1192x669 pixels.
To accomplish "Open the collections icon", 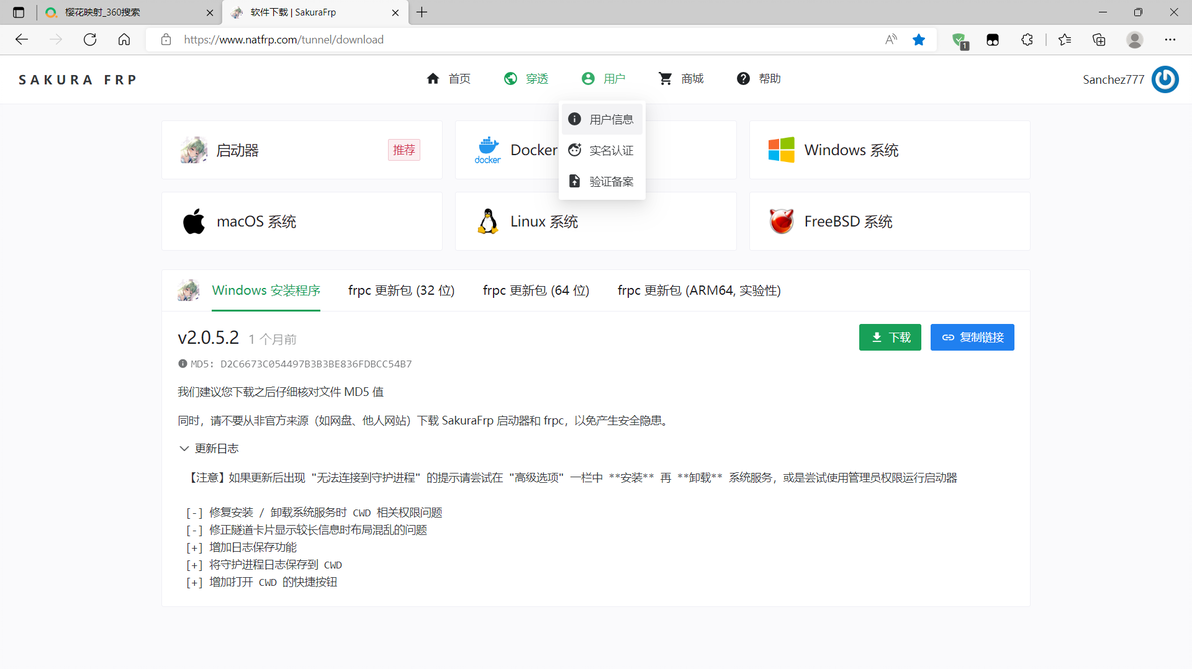I will (x=1099, y=40).
